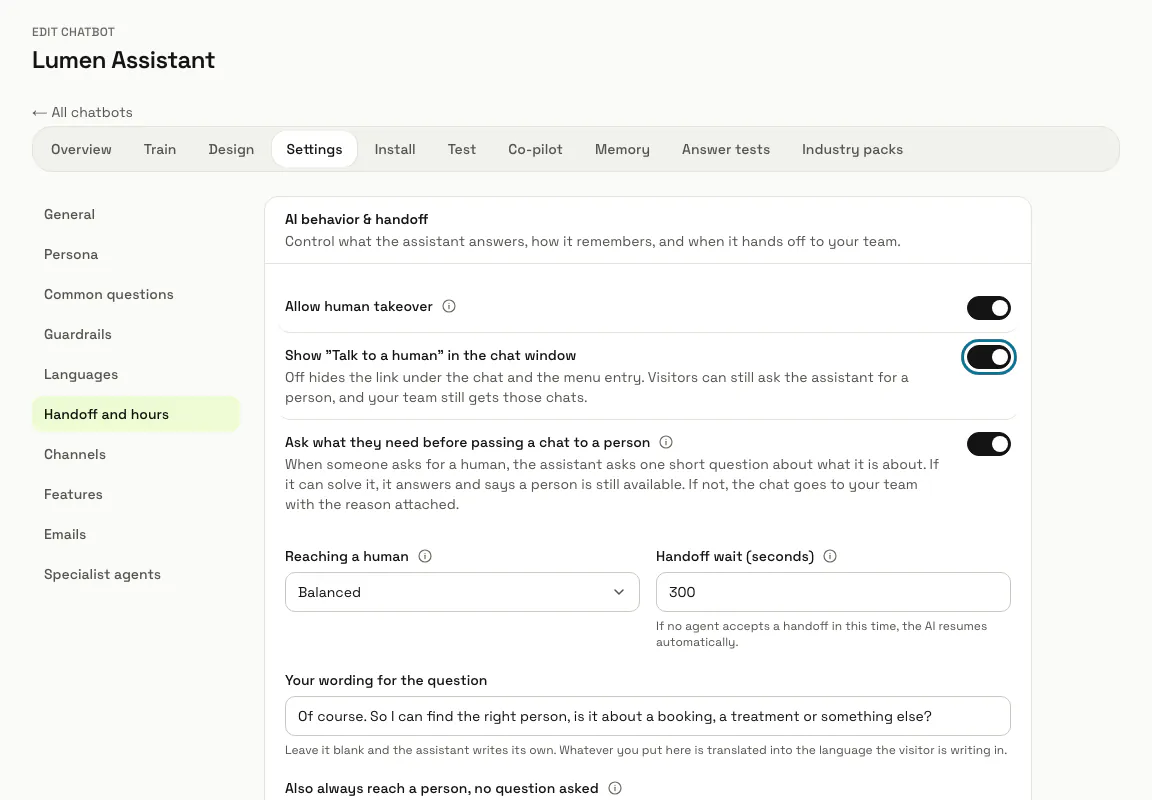
Task: Go to Features in the sidebar
Action: pyautogui.click(x=136, y=494)
